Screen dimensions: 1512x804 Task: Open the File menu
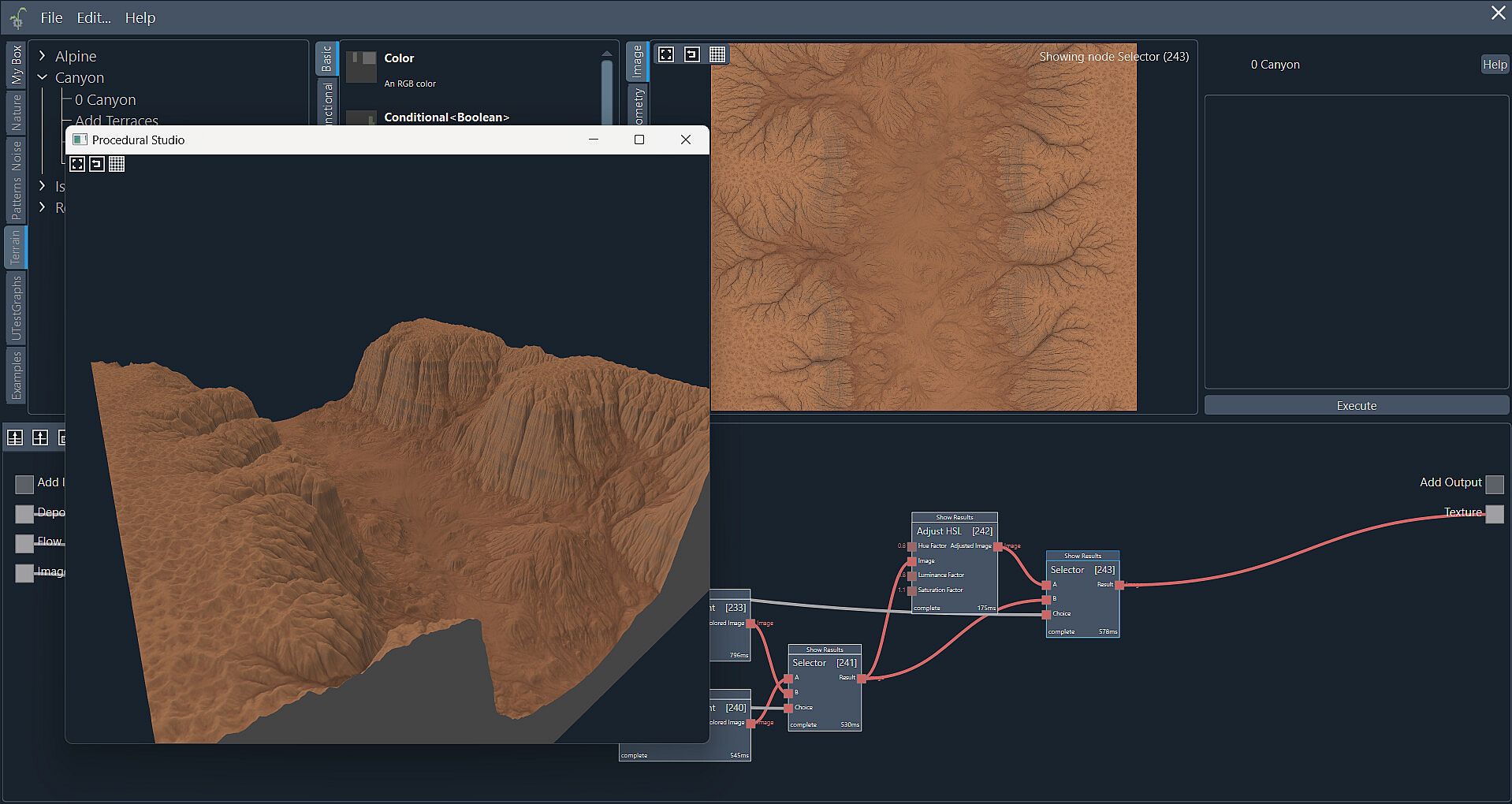click(51, 17)
